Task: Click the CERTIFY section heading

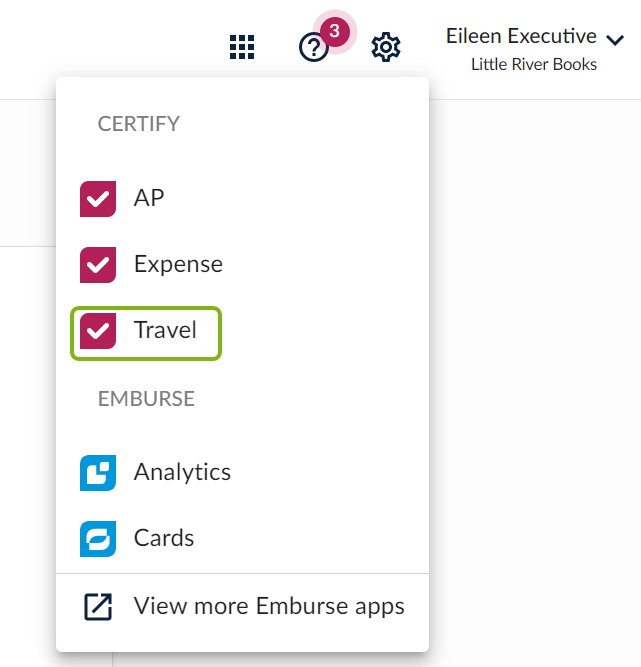Action: pos(139,124)
